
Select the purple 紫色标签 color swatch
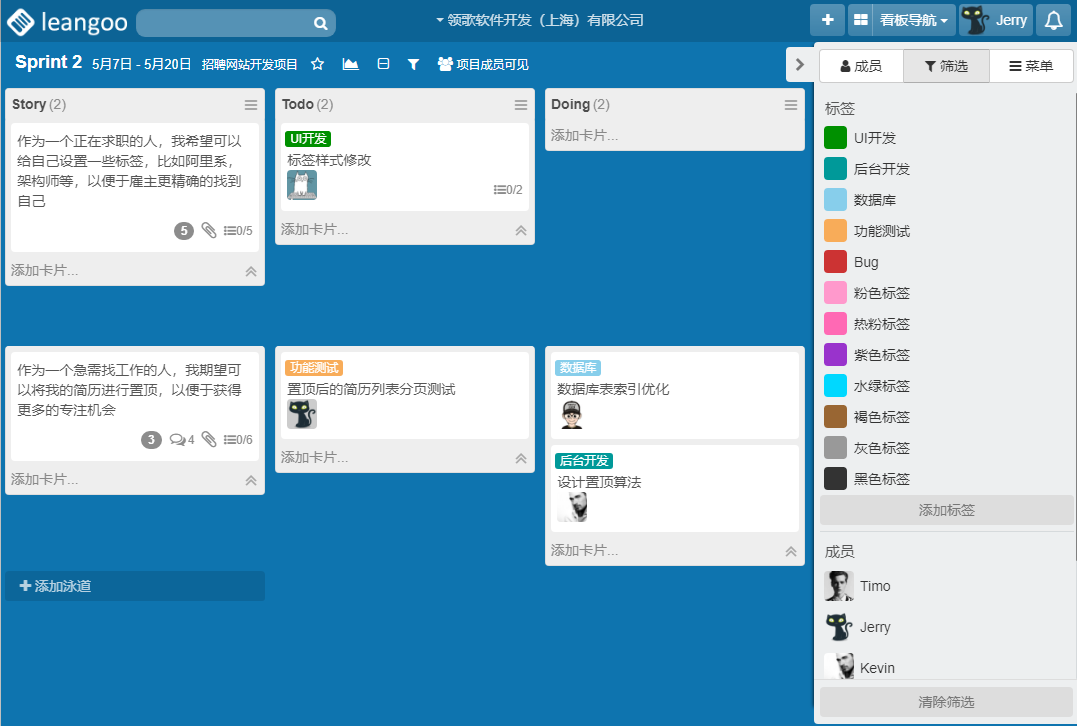835,355
